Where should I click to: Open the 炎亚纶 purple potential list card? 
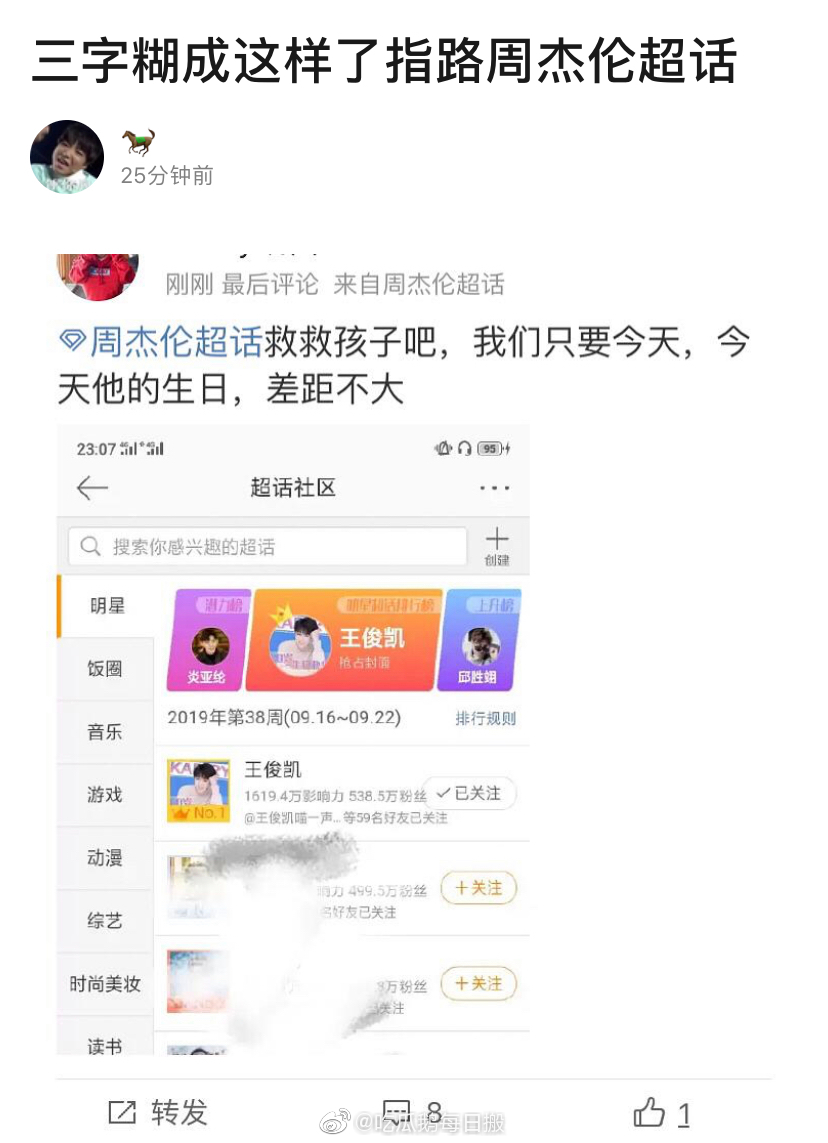(x=209, y=640)
